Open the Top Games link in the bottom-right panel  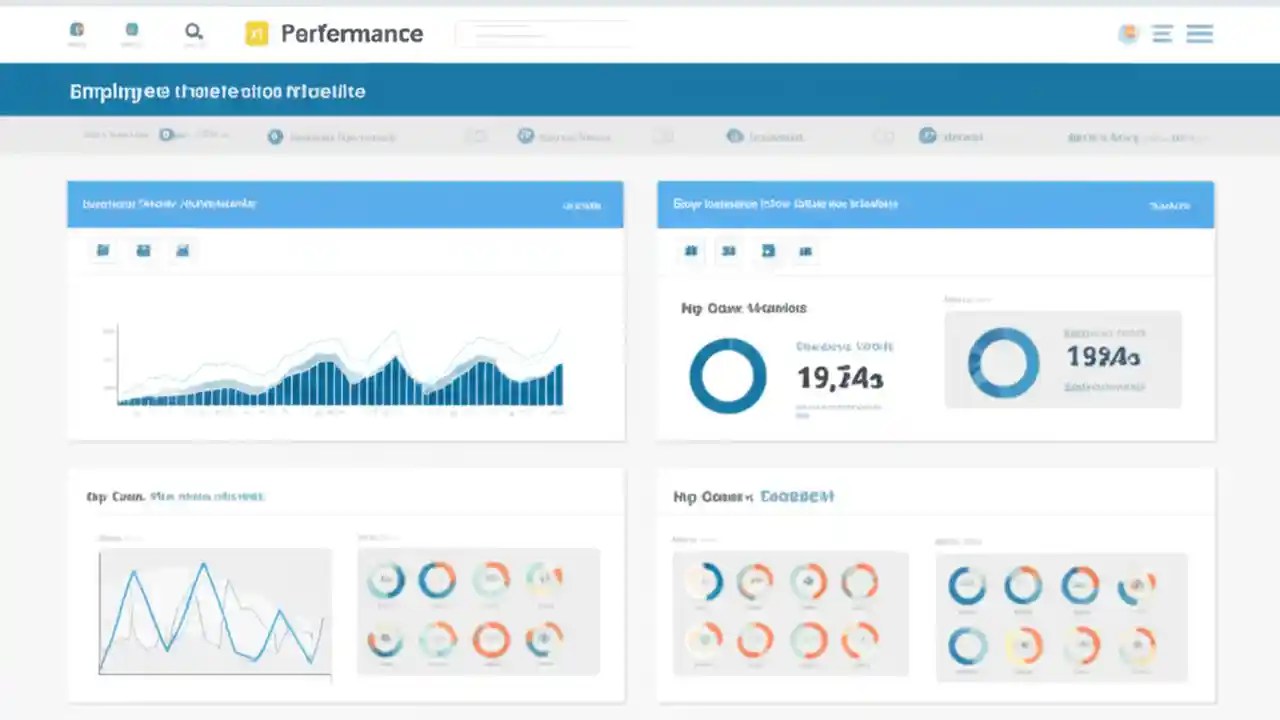pyautogui.click(x=797, y=496)
